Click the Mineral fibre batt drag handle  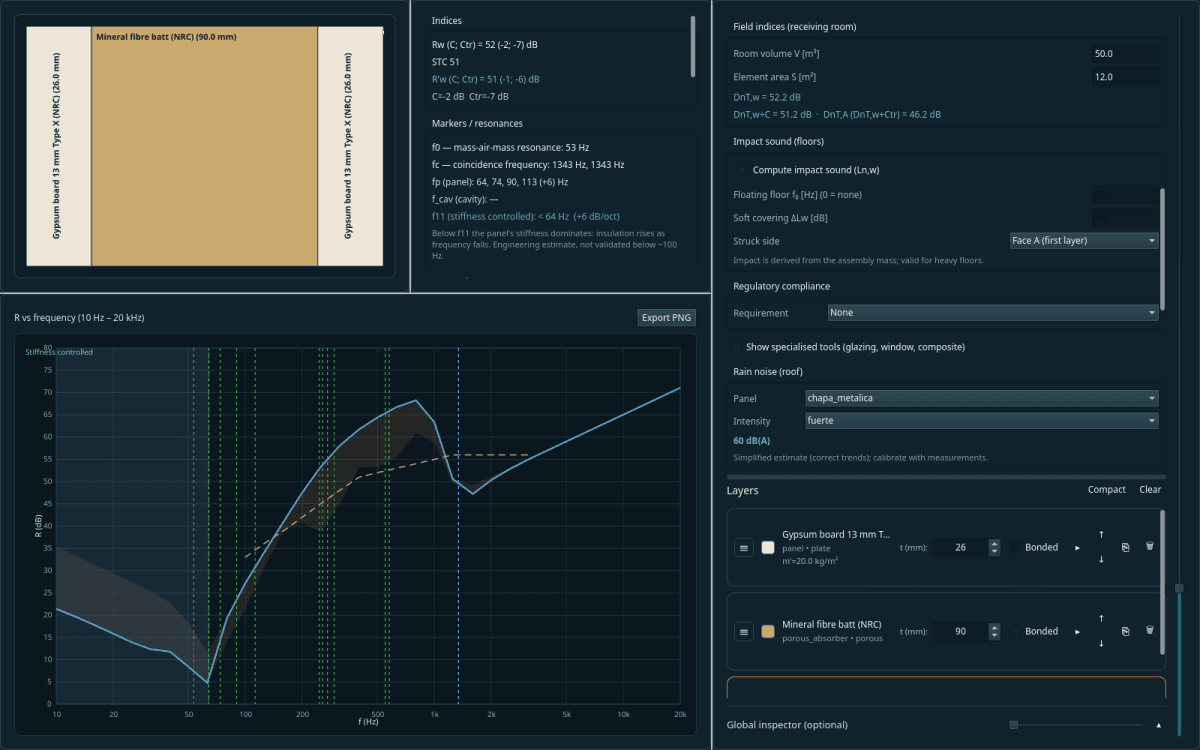[744, 631]
